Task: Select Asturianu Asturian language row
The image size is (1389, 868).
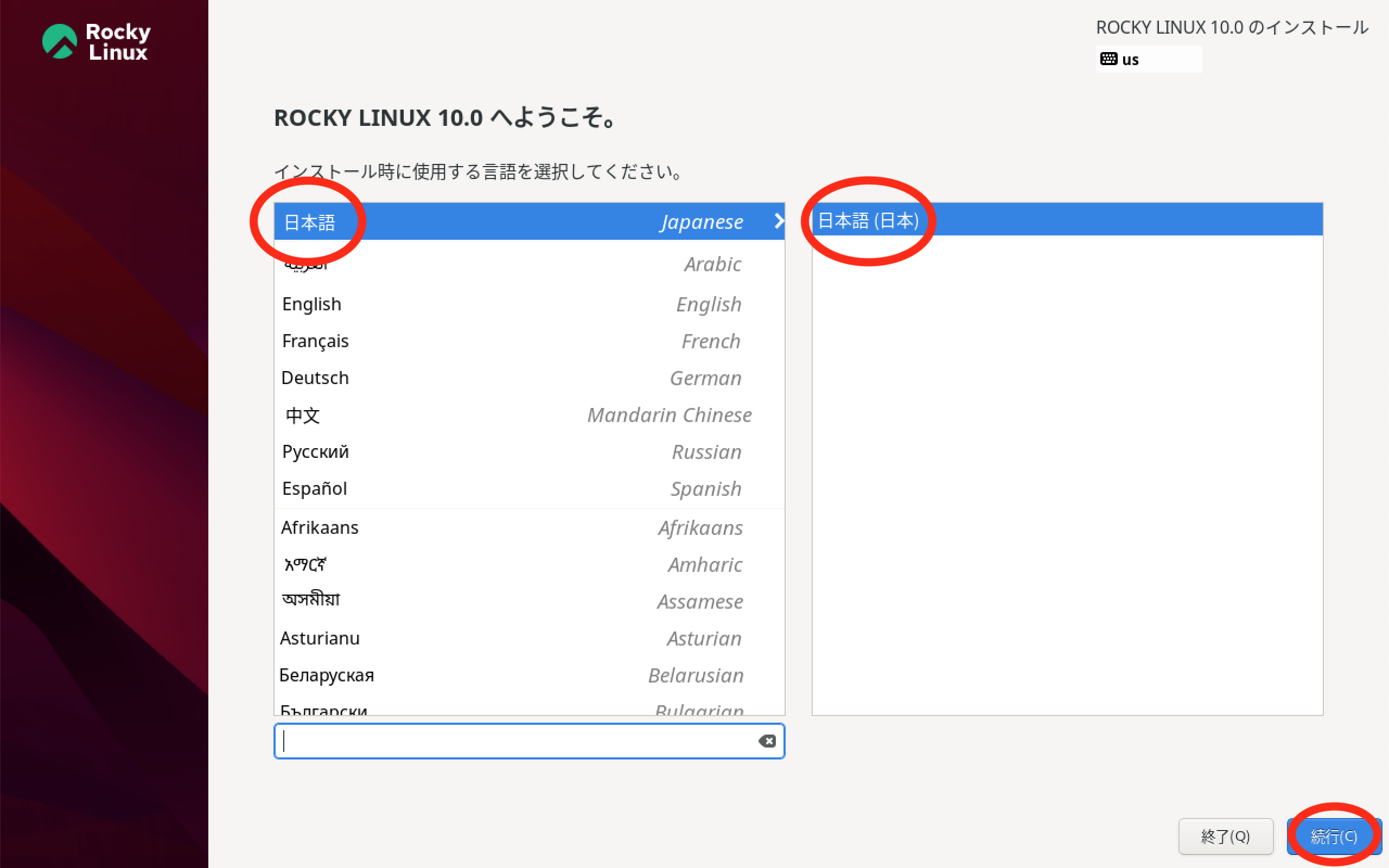Action: coord(529,639)
